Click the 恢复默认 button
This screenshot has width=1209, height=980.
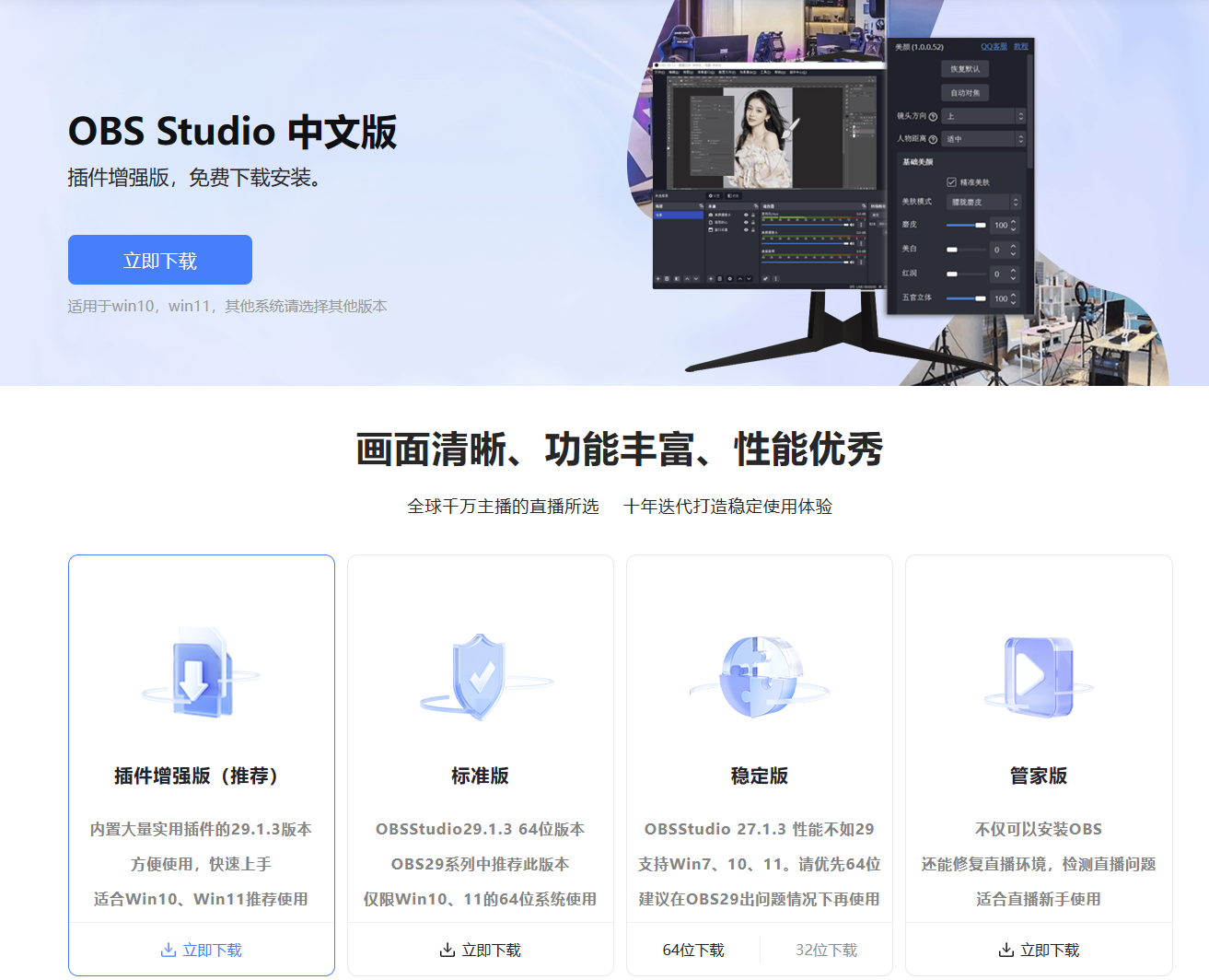pyautogui.click(x=965, y=69)
